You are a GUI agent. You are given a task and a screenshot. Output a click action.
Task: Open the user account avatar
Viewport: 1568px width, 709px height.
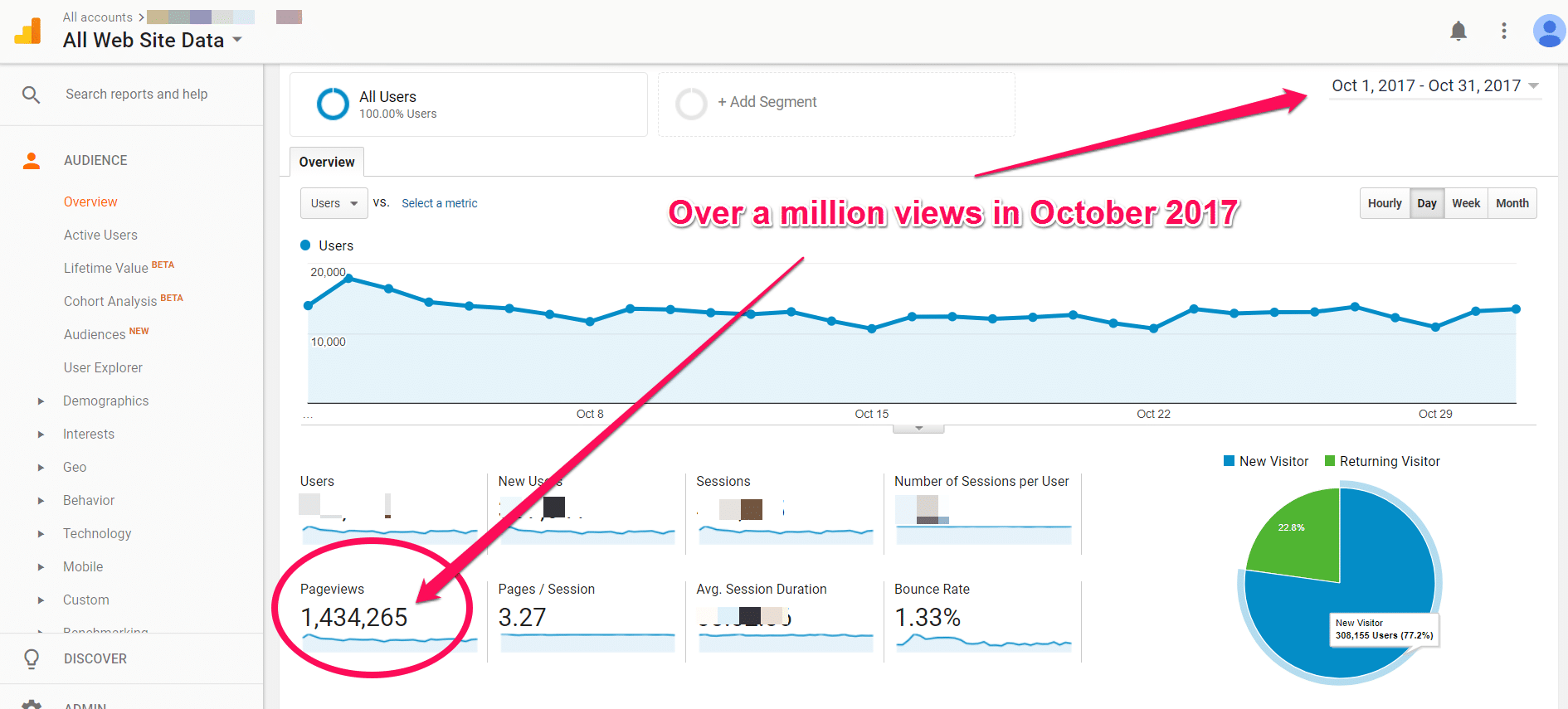pyautogui.click(x=1548, y=32)
